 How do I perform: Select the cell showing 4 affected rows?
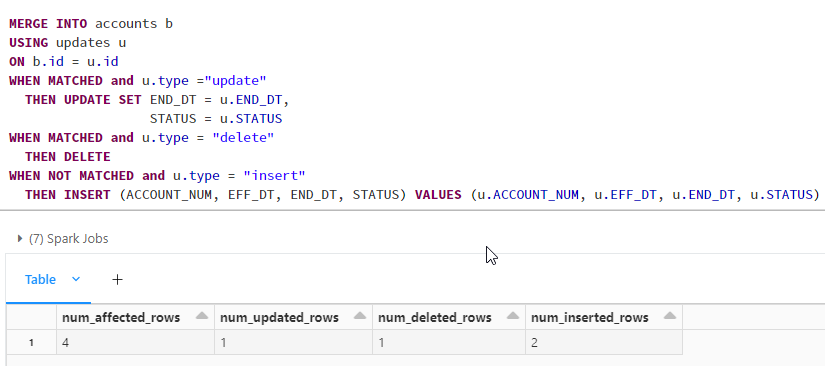coord(135,342)
